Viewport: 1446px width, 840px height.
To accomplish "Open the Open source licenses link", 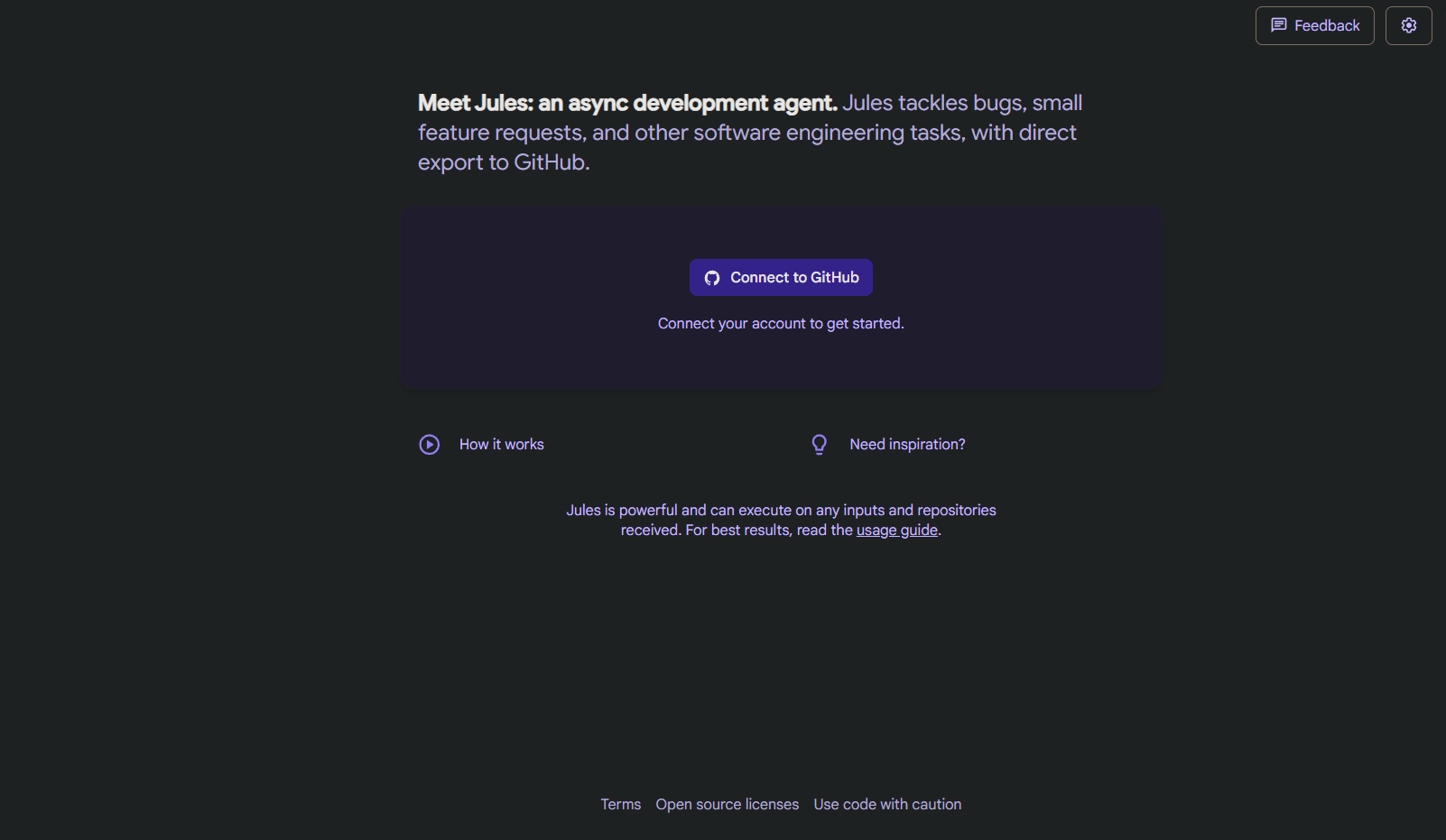I will pos(727,805).
